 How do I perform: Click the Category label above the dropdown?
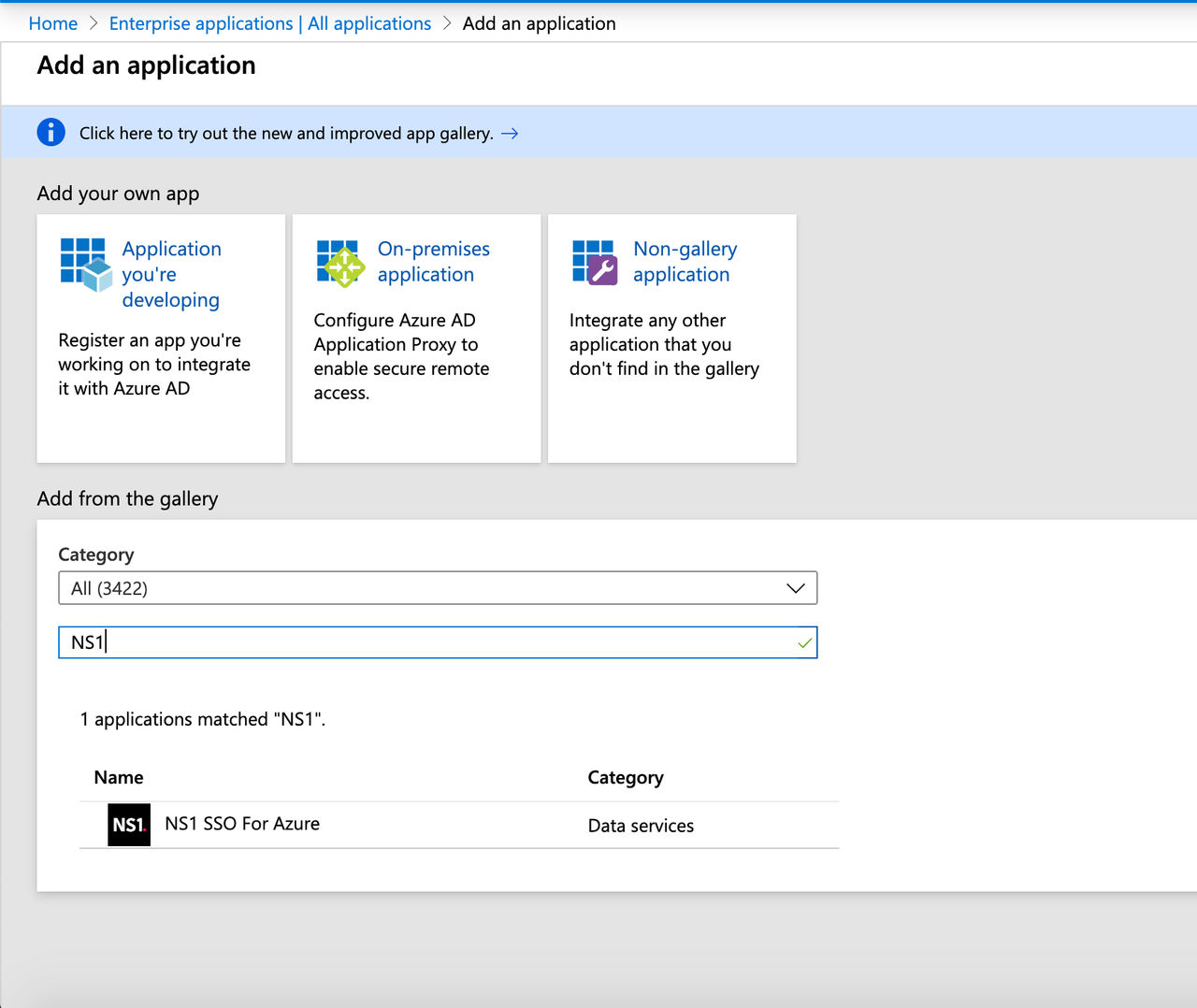click(96, 554)
